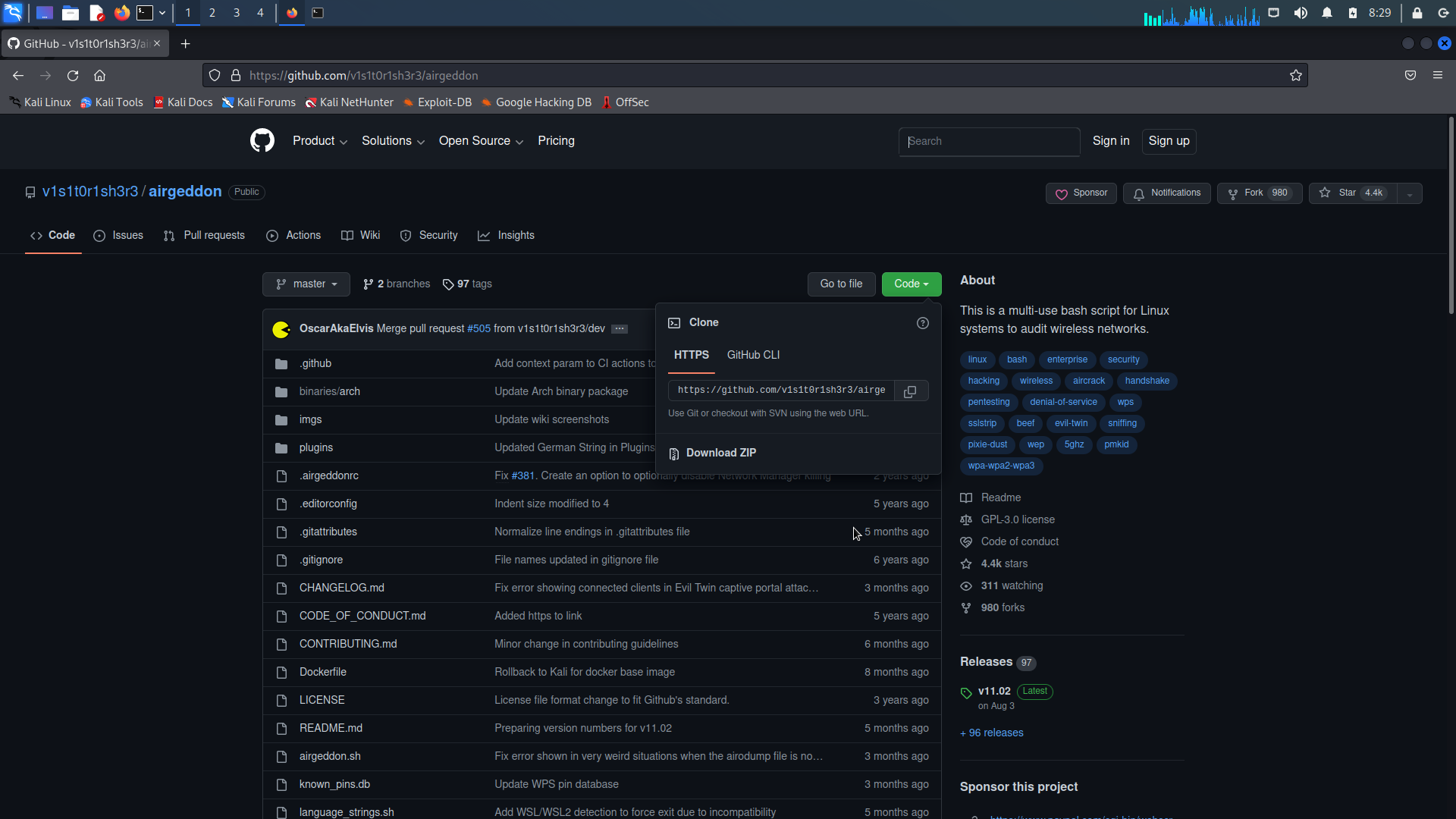Expand the Open Source menu

[481, 141]
